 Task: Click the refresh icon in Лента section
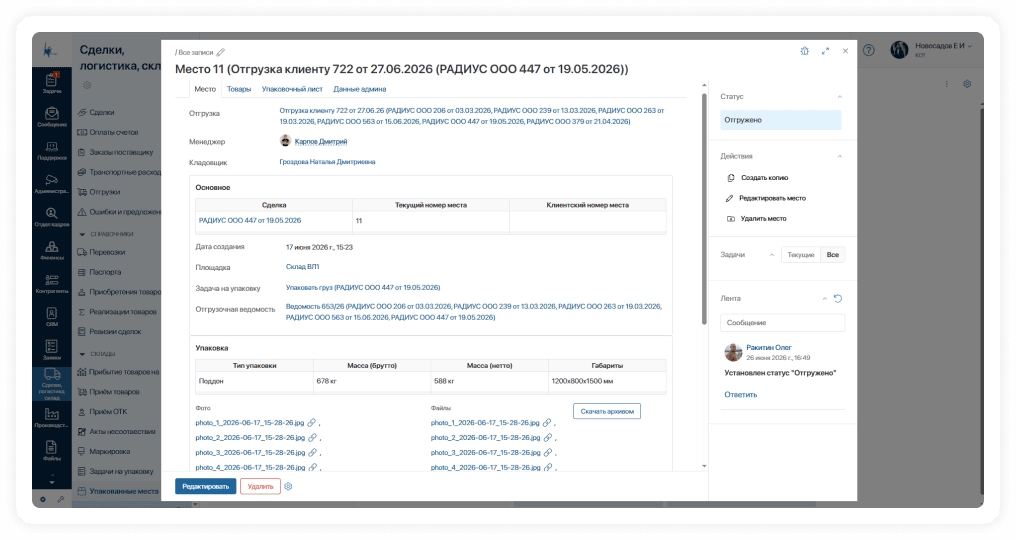pos(838,299)
